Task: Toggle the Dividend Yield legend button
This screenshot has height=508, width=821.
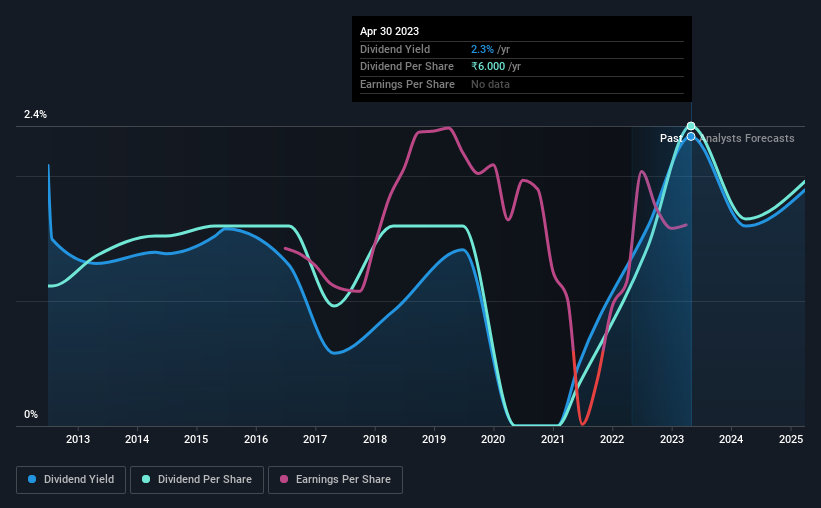Action: 71,480
